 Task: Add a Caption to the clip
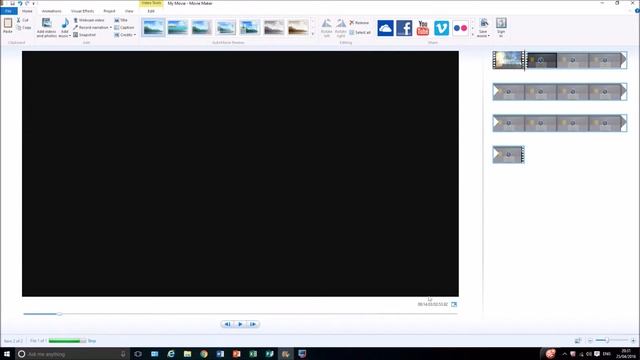(x=124, y=27)
